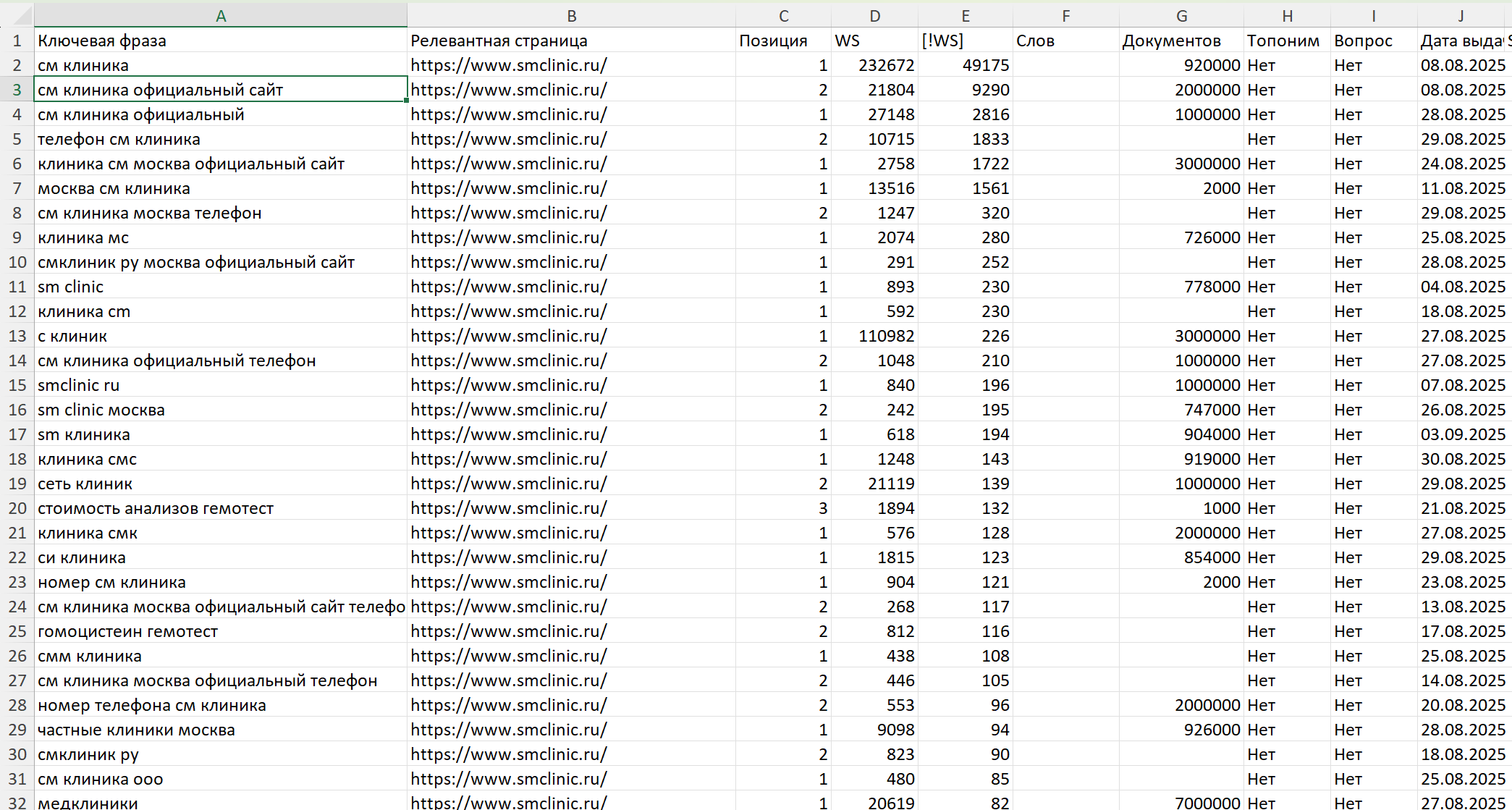Click date cell 21.08.2025
1512x810 pixels.
click(1463, 508)
